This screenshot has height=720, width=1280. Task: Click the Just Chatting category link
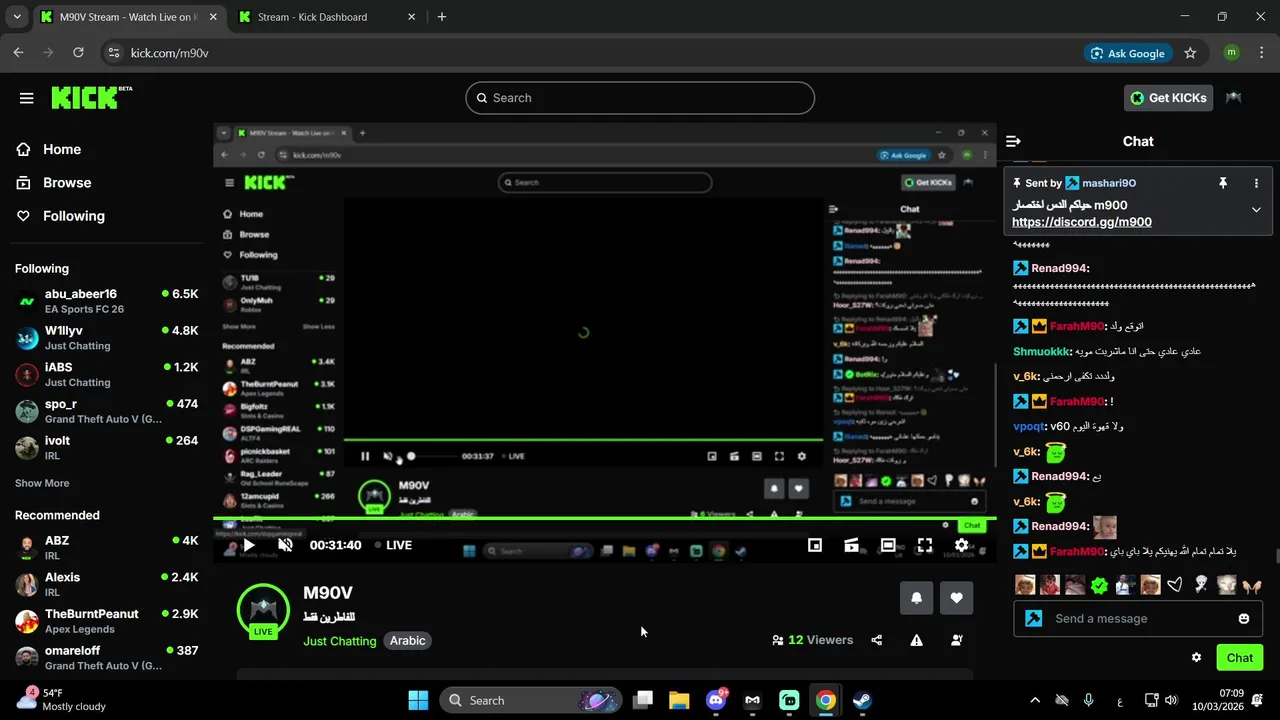click(x=340, y=641)
